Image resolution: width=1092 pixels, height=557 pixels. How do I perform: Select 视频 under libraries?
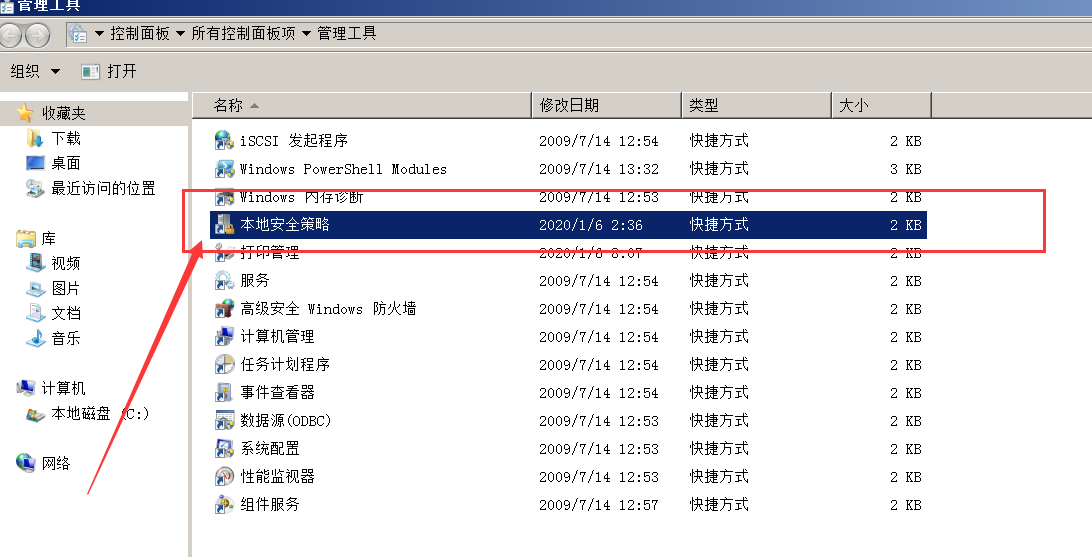point(66,263)
